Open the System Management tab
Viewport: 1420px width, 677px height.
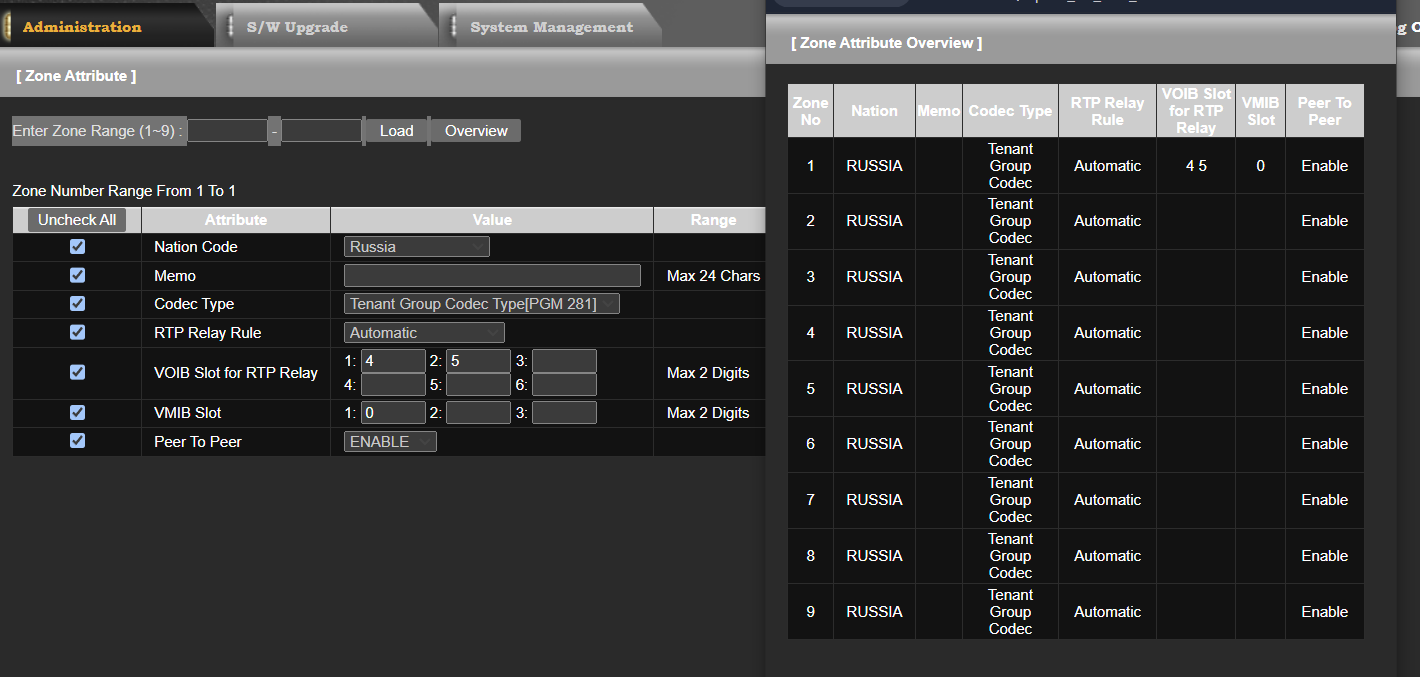coord(551,27)
